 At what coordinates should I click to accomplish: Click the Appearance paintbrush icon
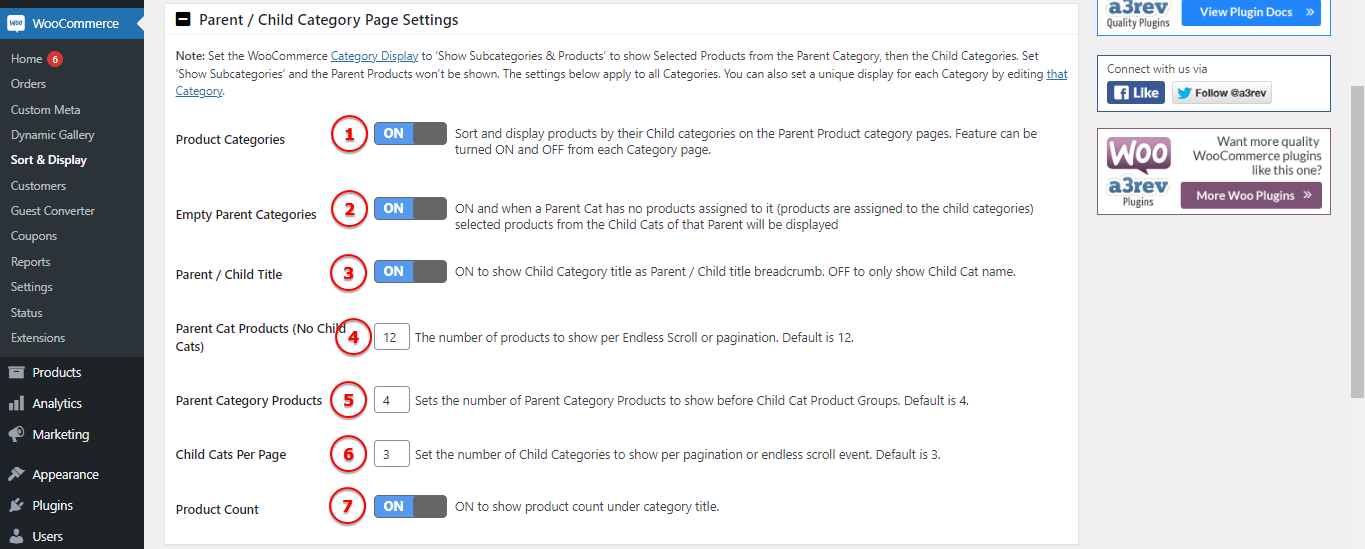pyautogui.click(x=16, y=474)
